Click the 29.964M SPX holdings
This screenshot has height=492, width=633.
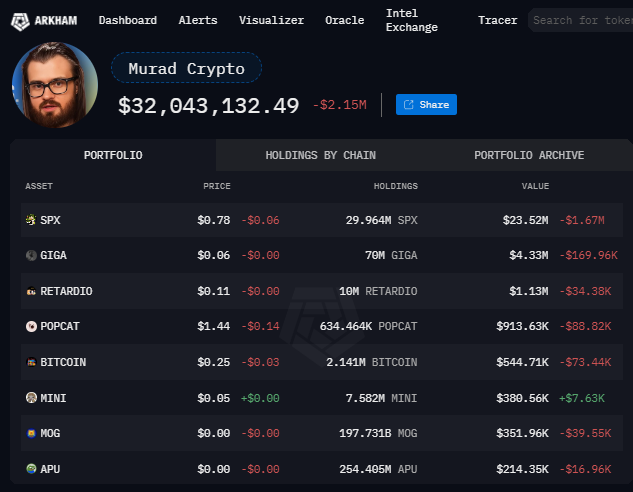381,220
